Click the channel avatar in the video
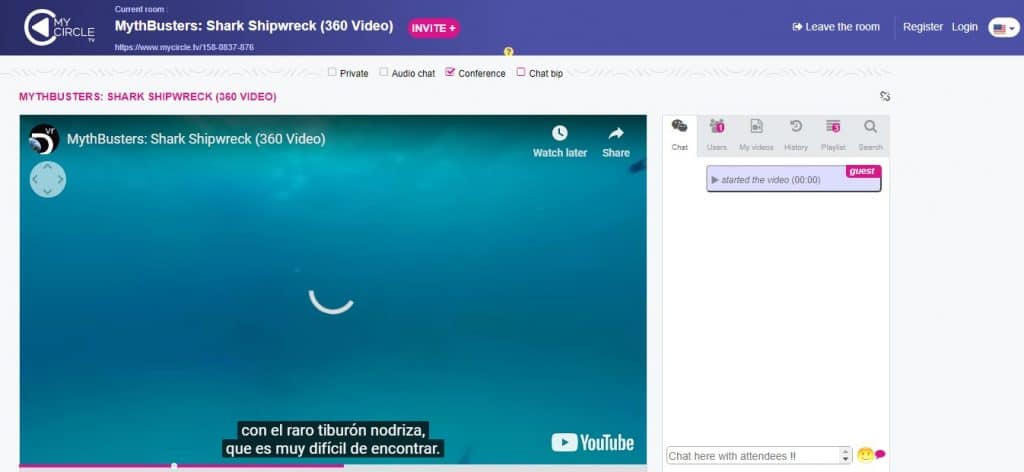1024x472 pixels. pyautogui.click(x=44, y=139)
